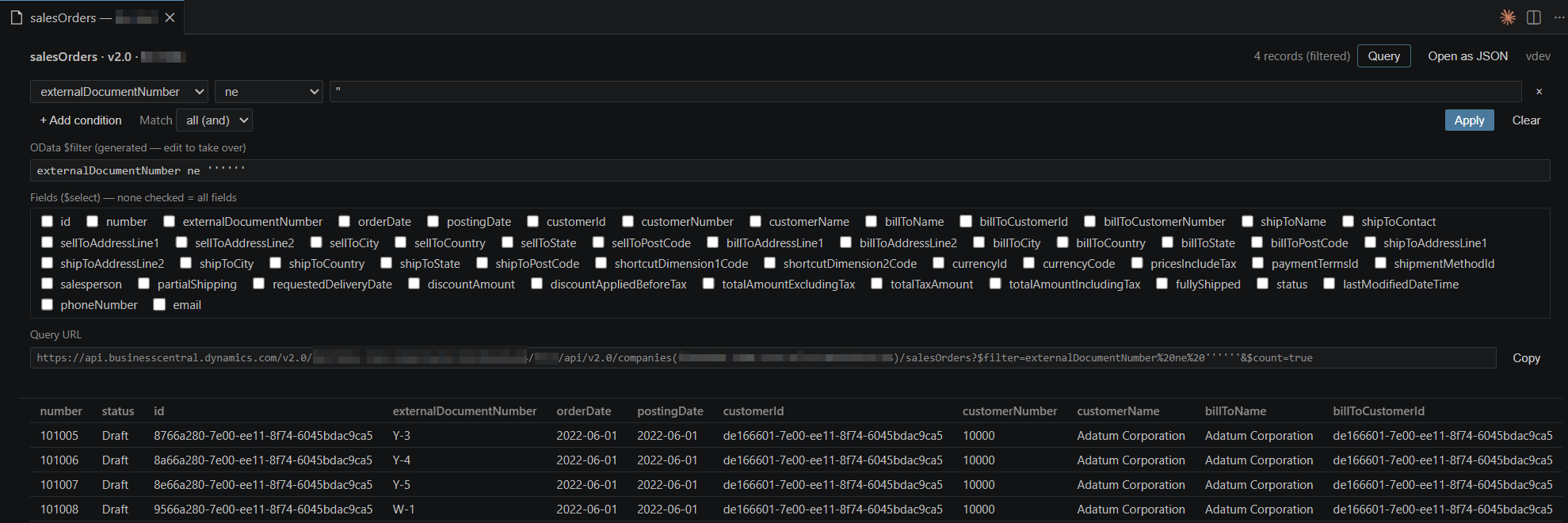This screenshot has height=523, width=1568.
Task: Select order number 101006 cell
Action: [x=59, y=460]
